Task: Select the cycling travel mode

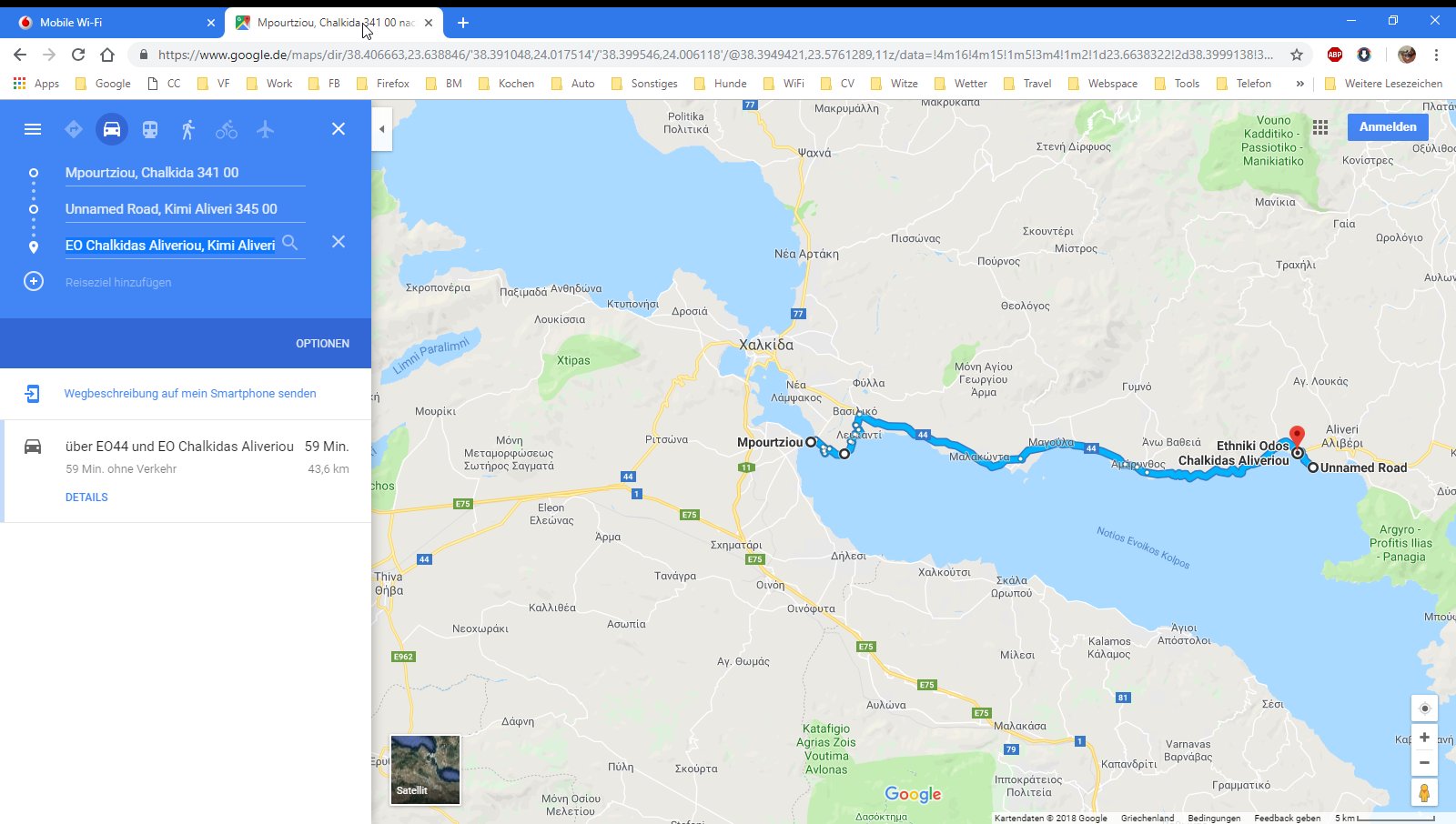Action: pos(227,129)
